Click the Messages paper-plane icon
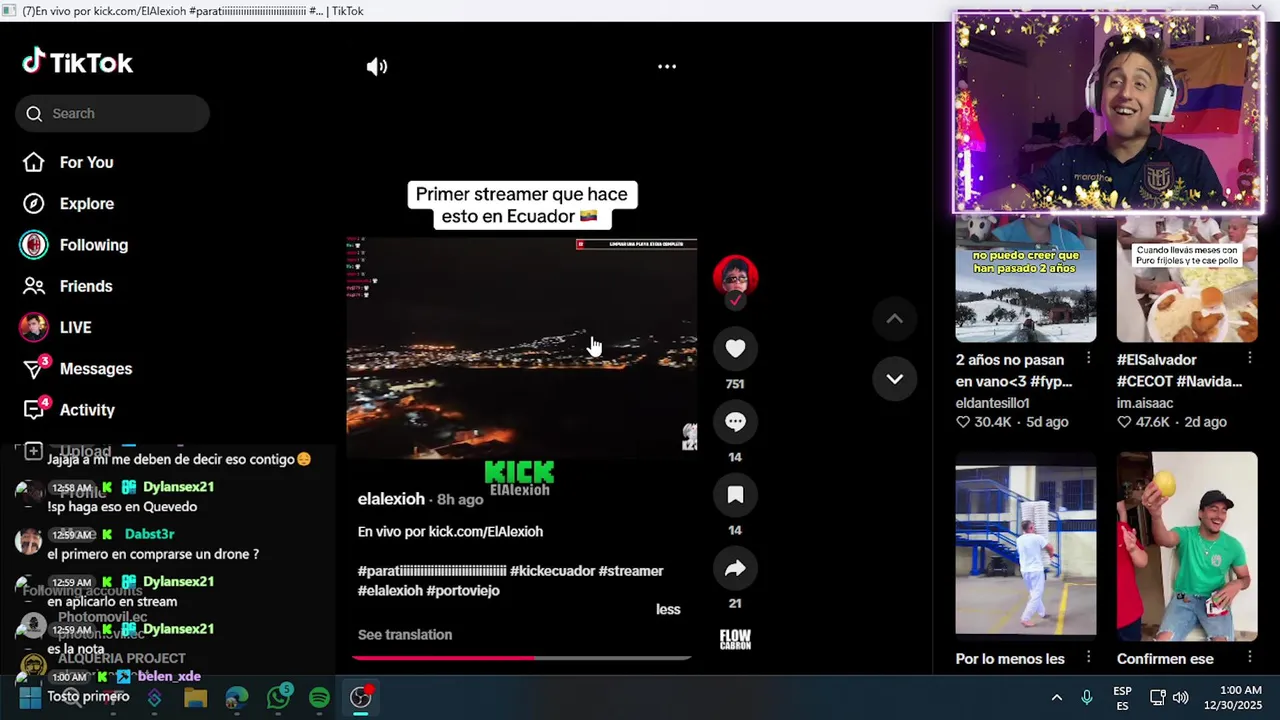 pyautogui.click(x=34, y=369)
